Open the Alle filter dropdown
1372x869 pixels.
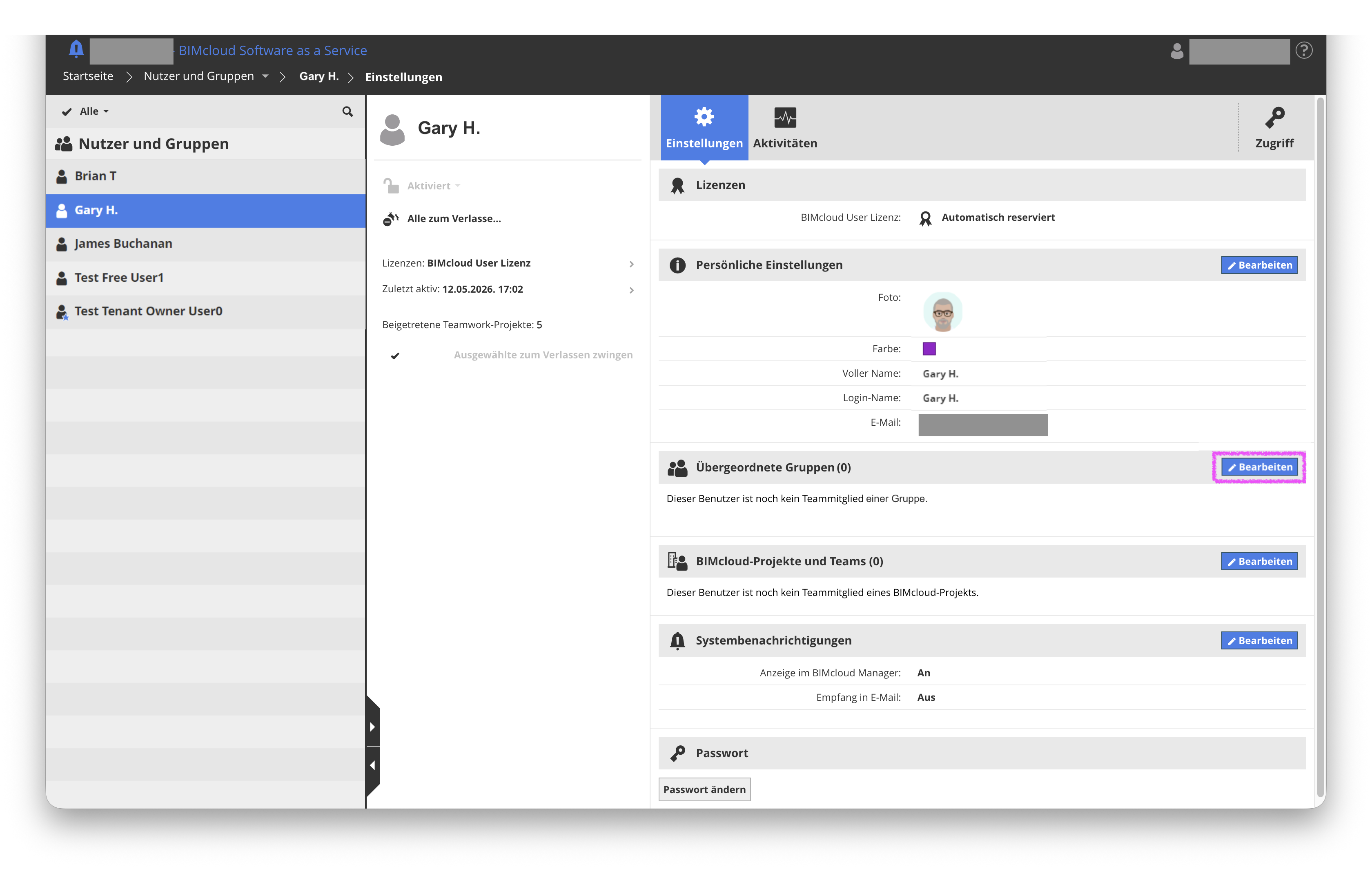click(95, 111)
